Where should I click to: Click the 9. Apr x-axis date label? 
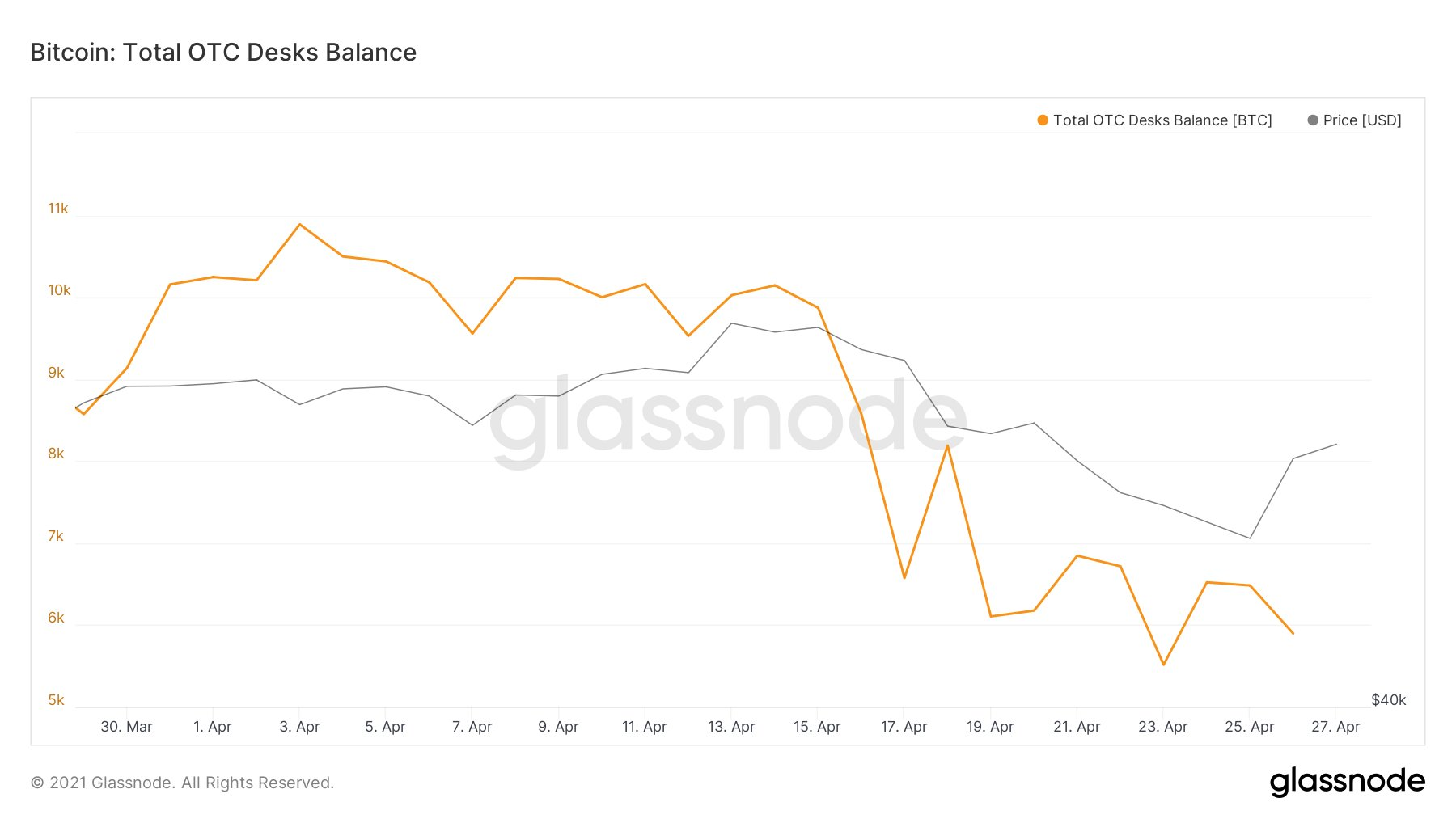[x=558, y=727]
